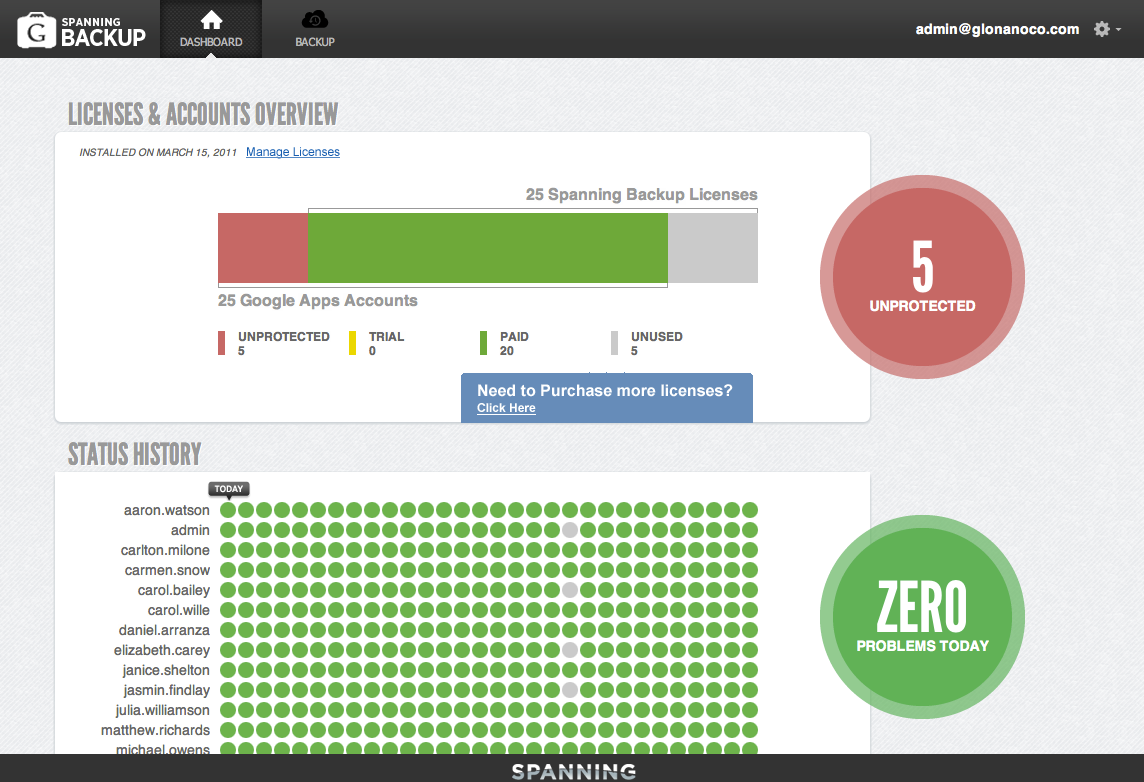Screen dimensions: 1144x782
Task: Click the gray status dot for carol.bailey
Action: (x=570, y=590)
